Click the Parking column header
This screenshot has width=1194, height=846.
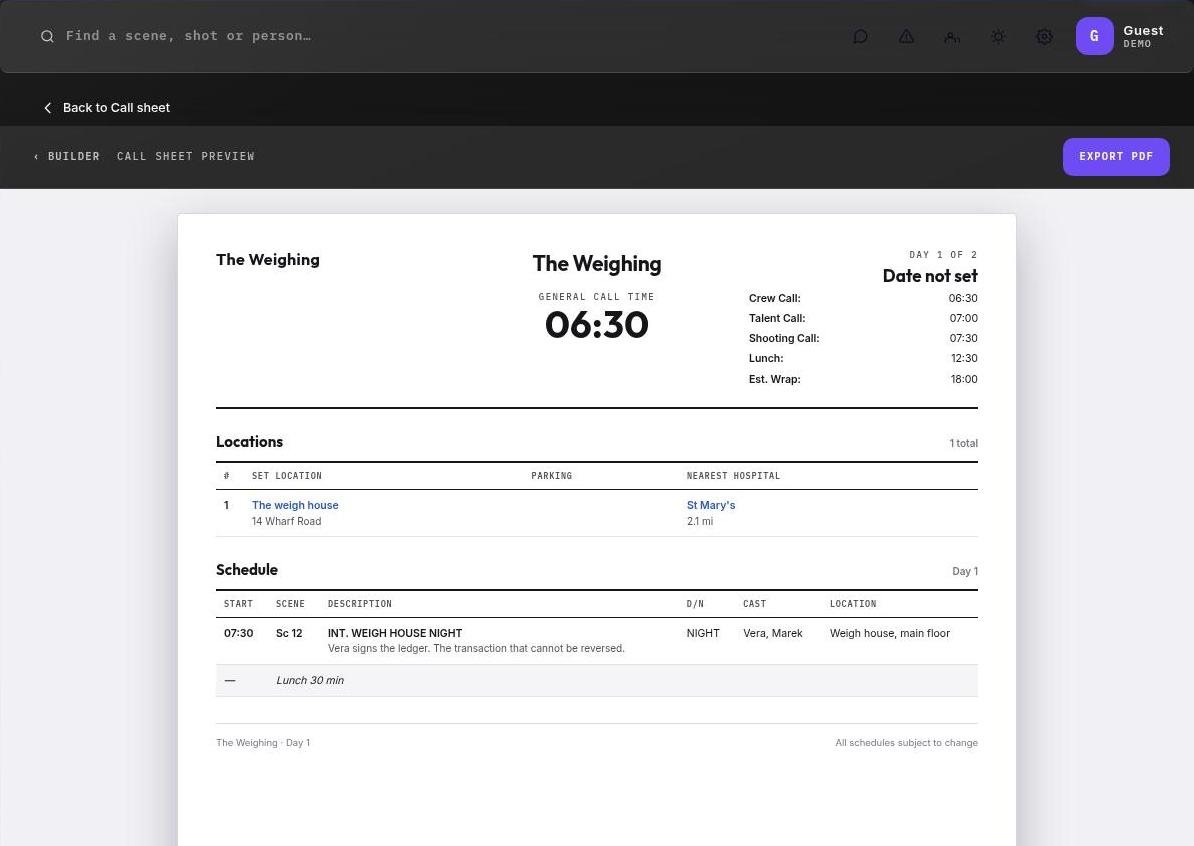click(551, 476)
